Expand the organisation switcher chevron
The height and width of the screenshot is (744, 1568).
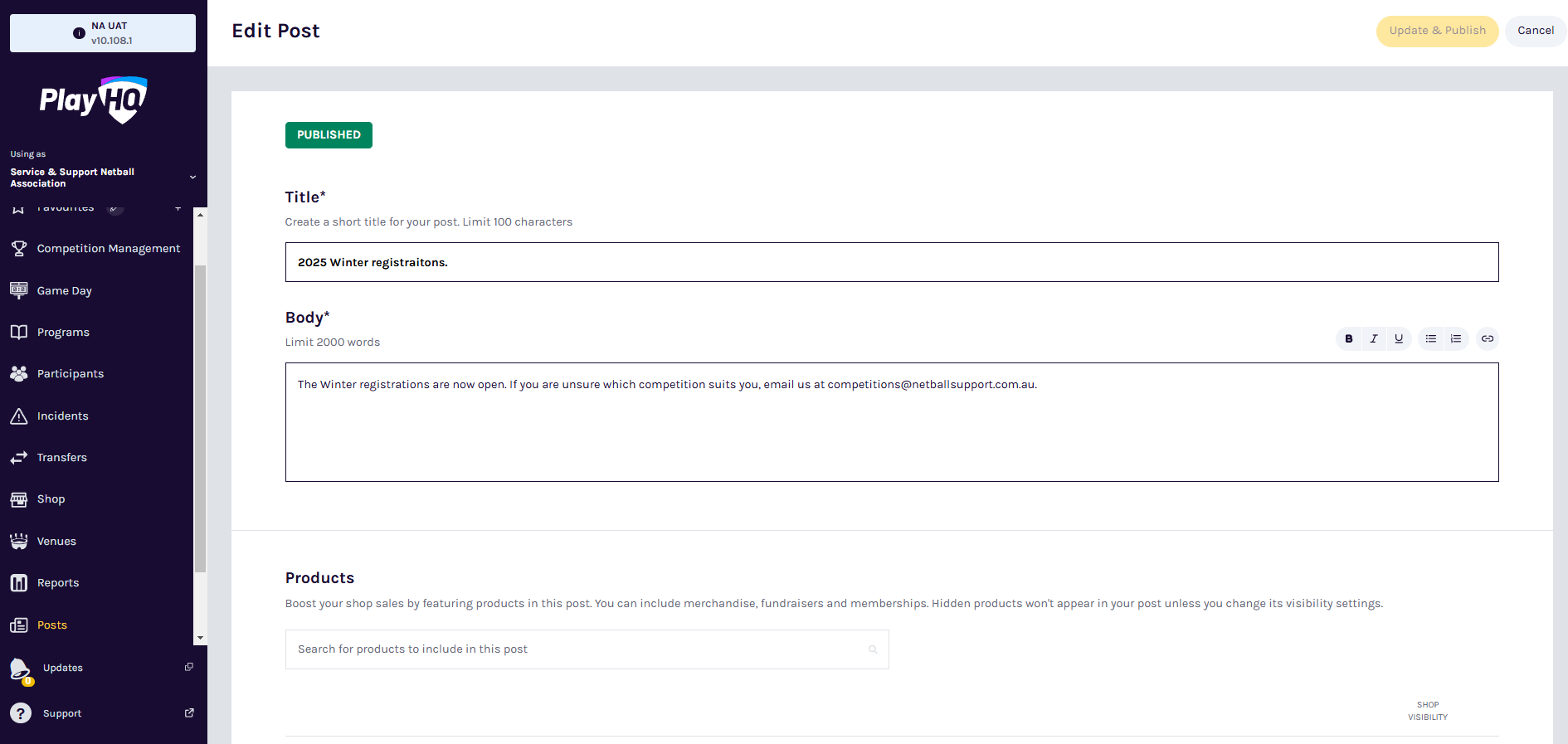tap(192, 177)
